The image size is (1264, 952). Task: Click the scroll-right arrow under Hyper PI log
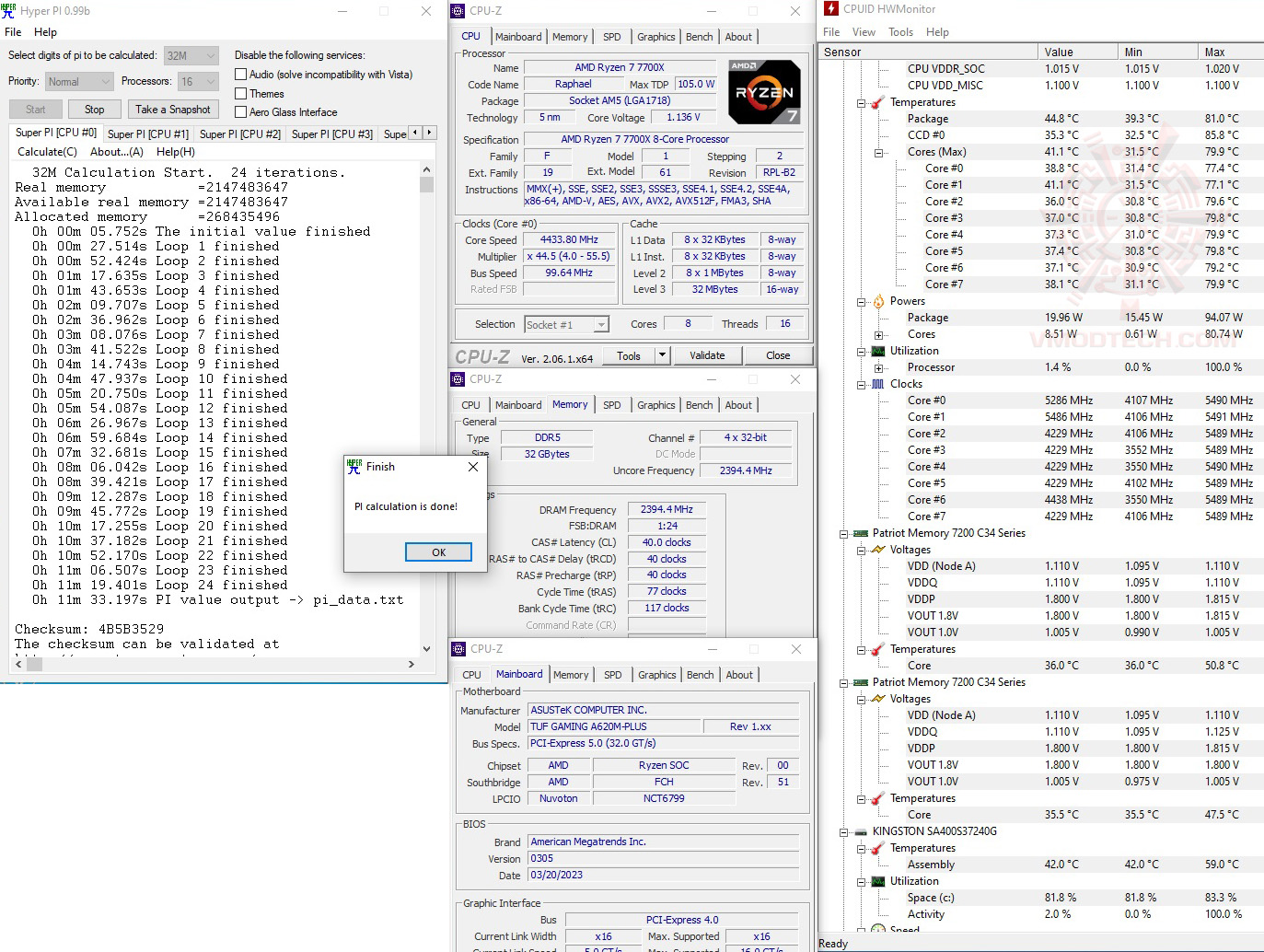coord(412,664)
